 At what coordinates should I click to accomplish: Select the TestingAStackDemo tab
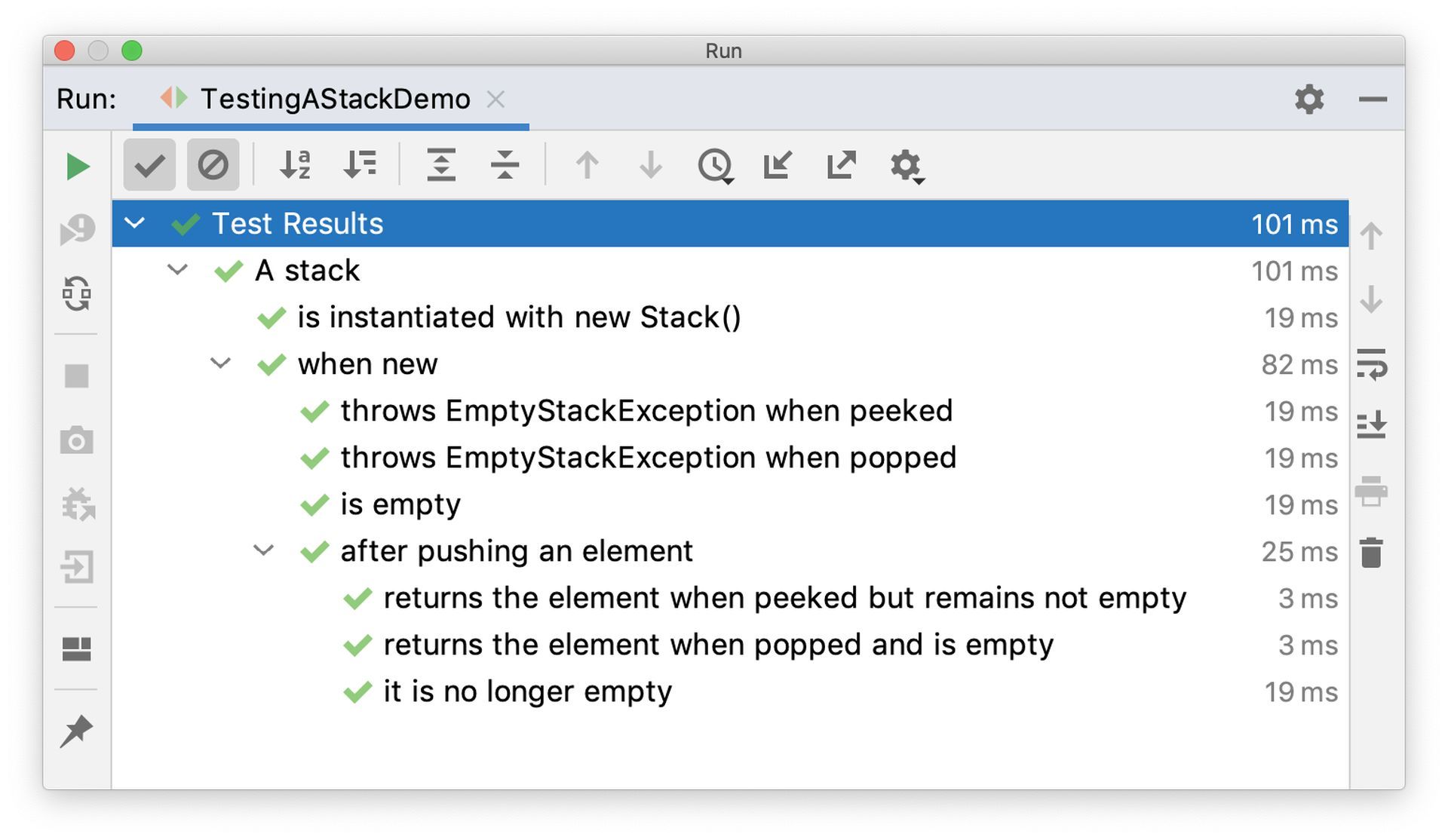tap(332, 98)
